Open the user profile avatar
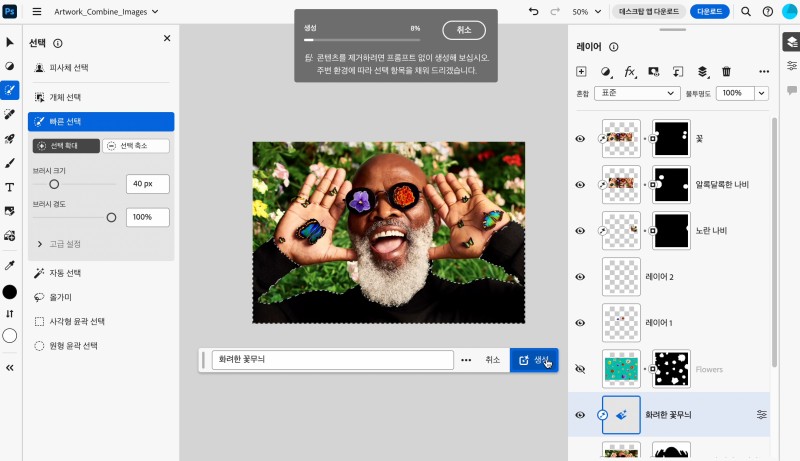 point(790,11)
